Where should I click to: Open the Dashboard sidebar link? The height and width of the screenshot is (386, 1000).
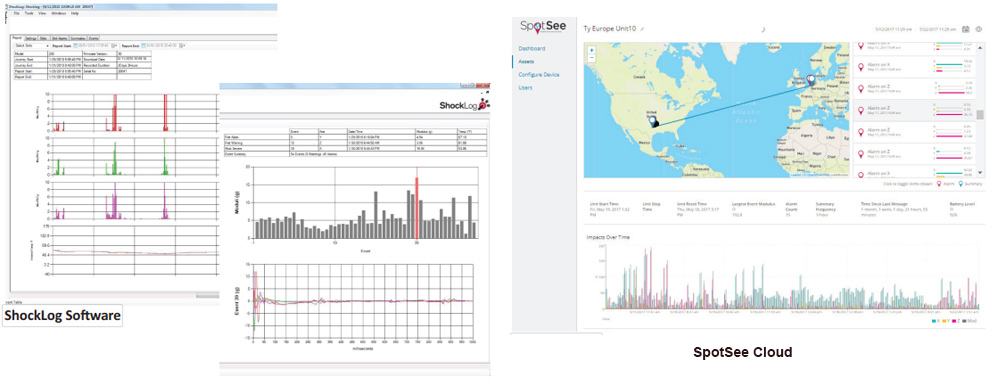pyautogui.click(x=531, y=48)
